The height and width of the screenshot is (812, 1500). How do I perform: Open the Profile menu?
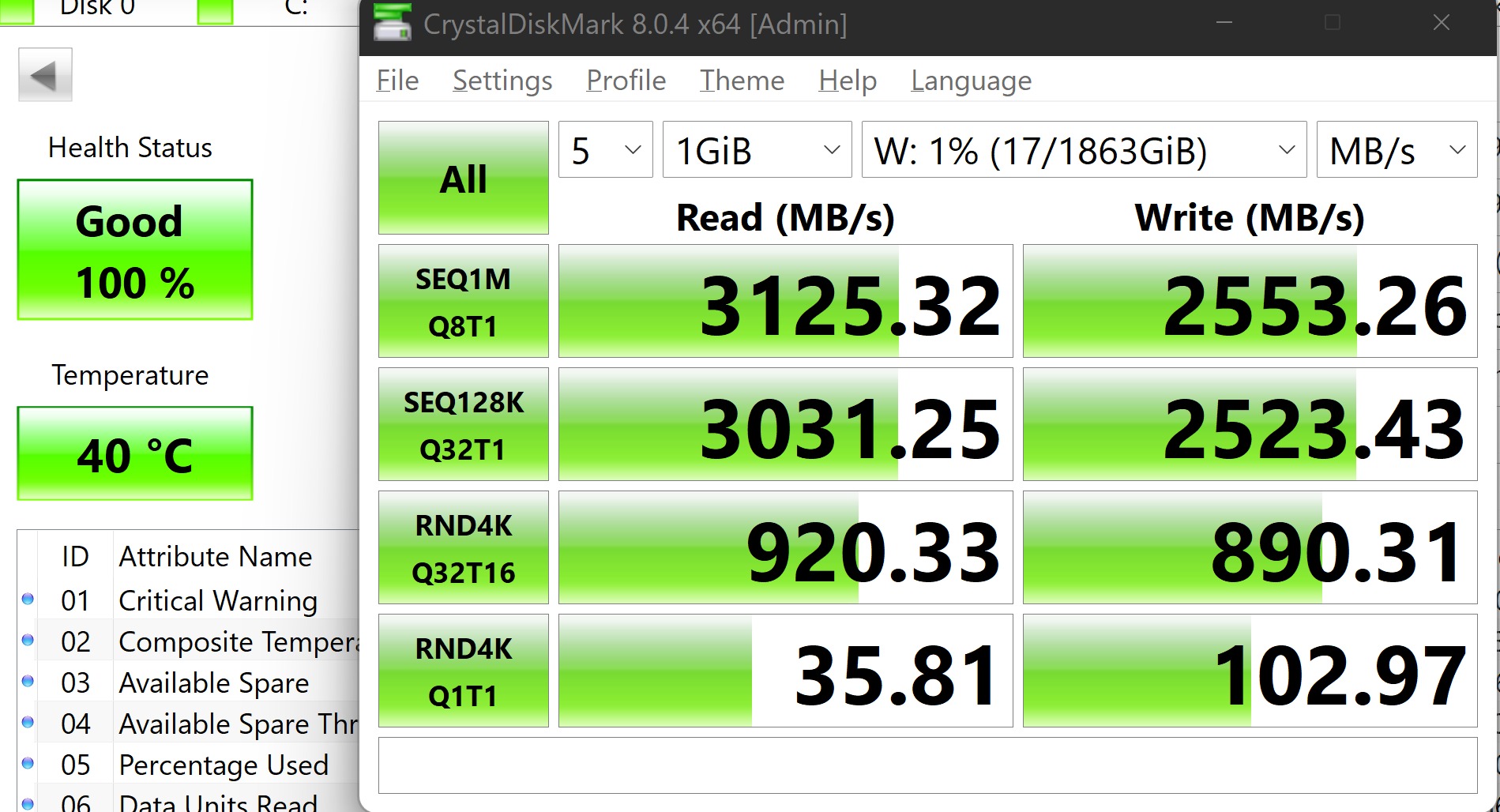625,80
